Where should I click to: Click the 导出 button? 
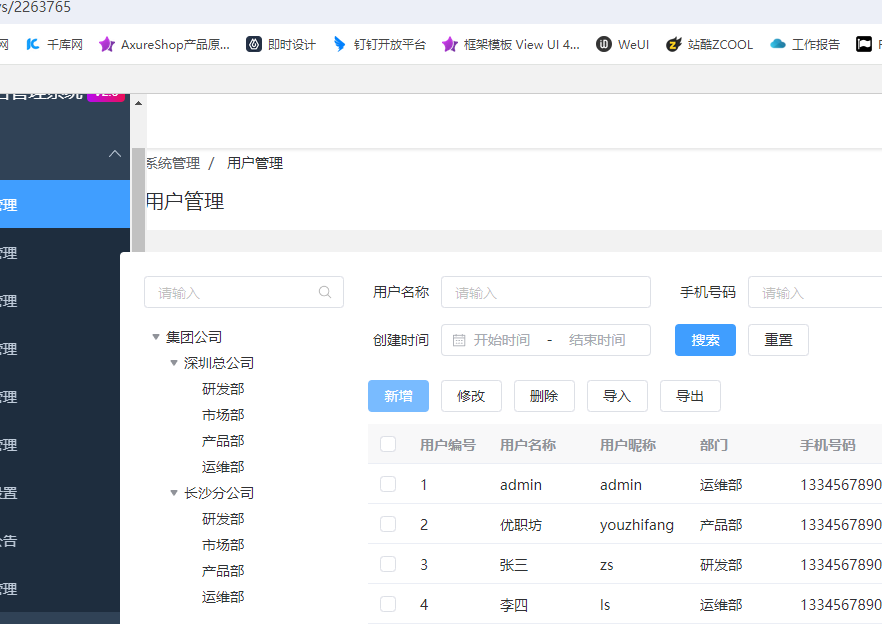click(x=690, y=396)
